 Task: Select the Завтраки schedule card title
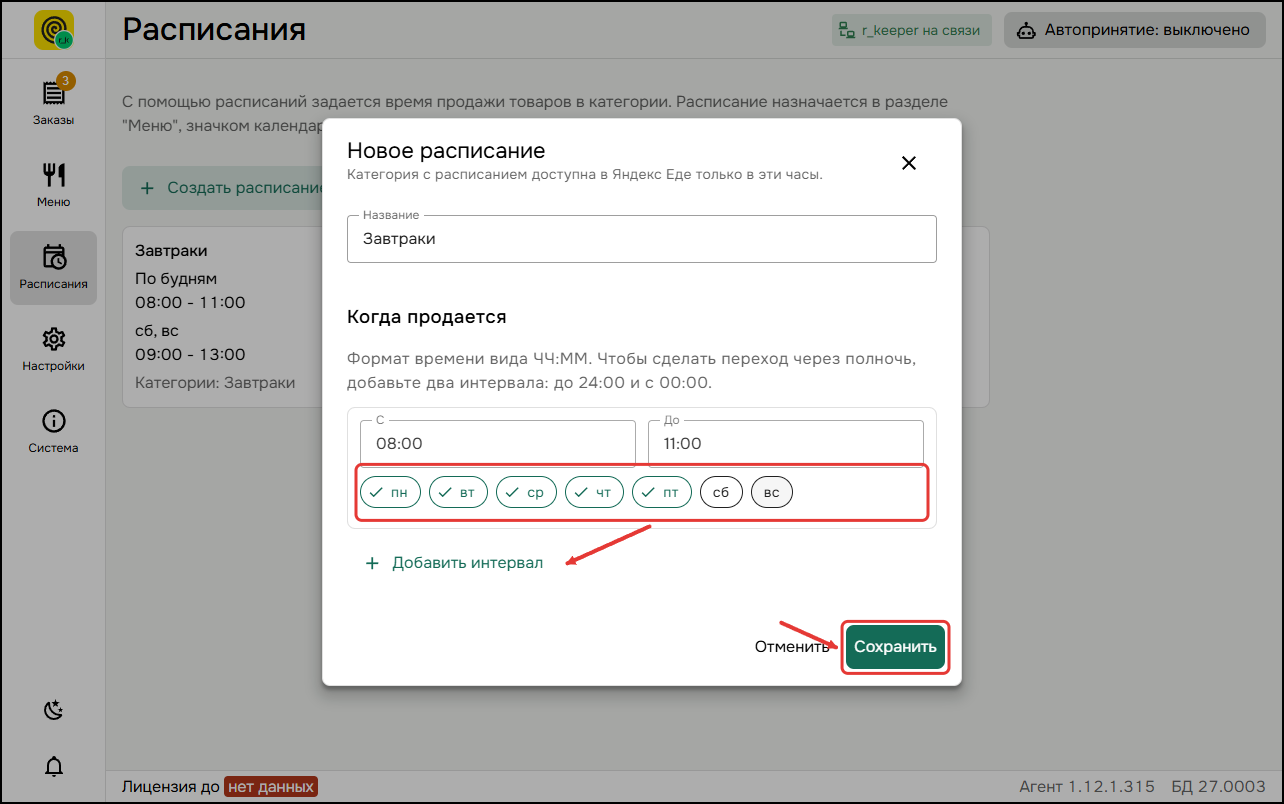(x=171, y=251)
